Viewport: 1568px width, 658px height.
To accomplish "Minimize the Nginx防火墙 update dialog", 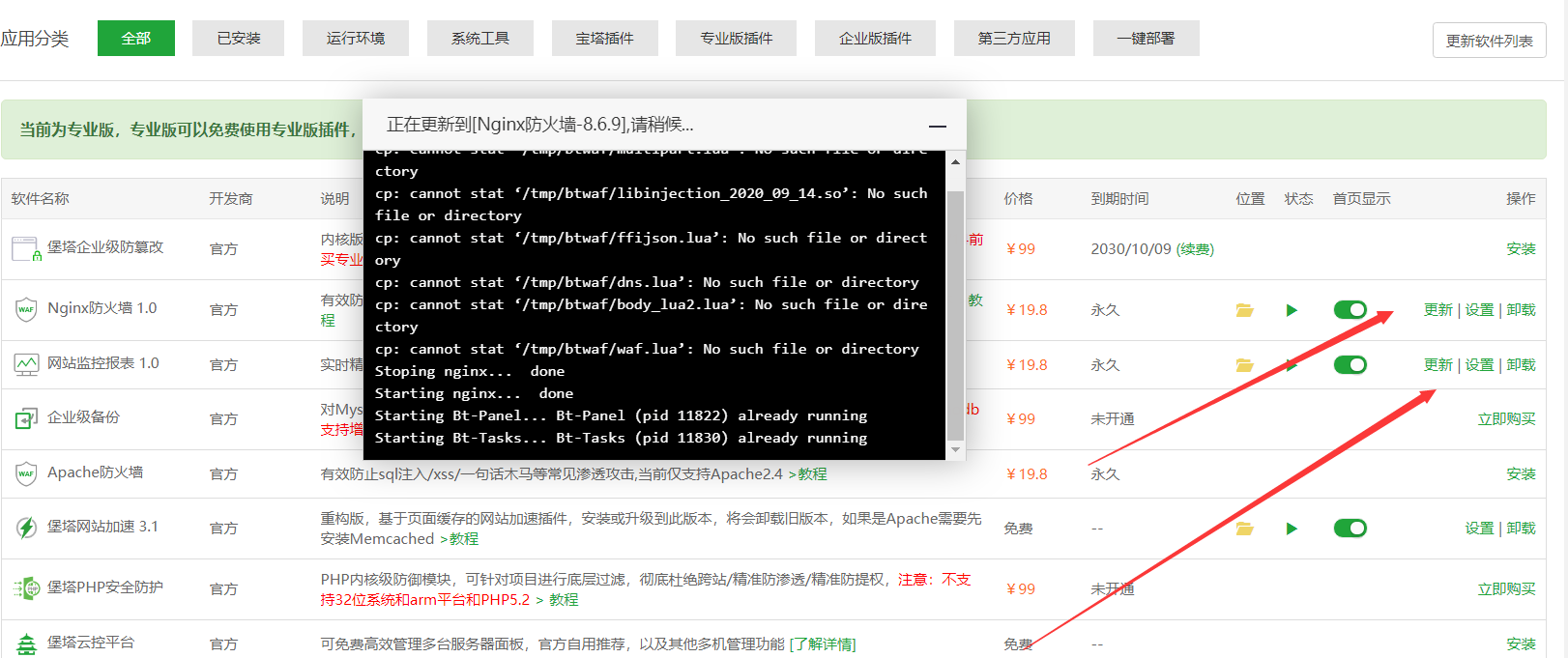I will point(938,126).
